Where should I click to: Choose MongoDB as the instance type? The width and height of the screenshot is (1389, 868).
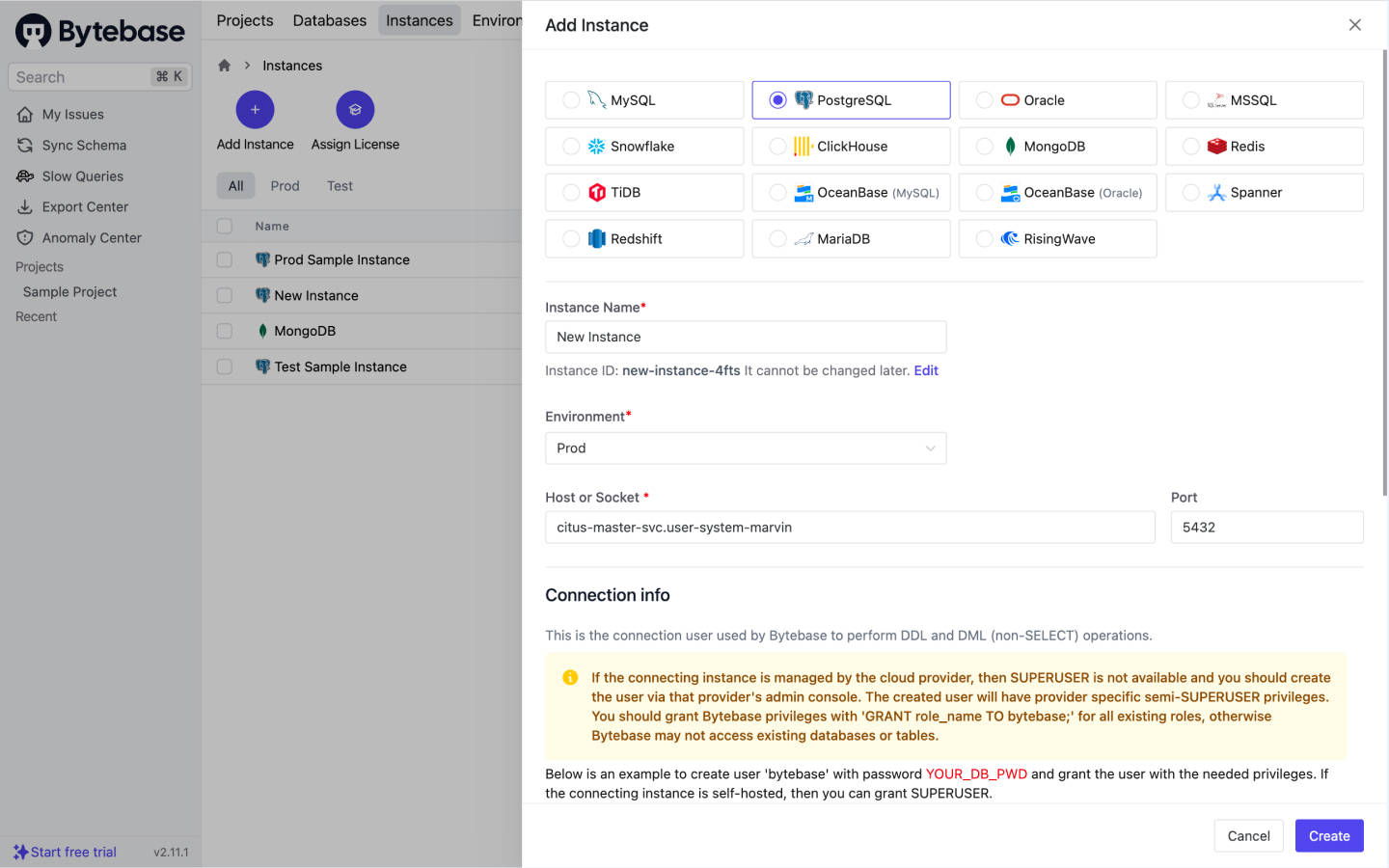[x=984, y=147]
